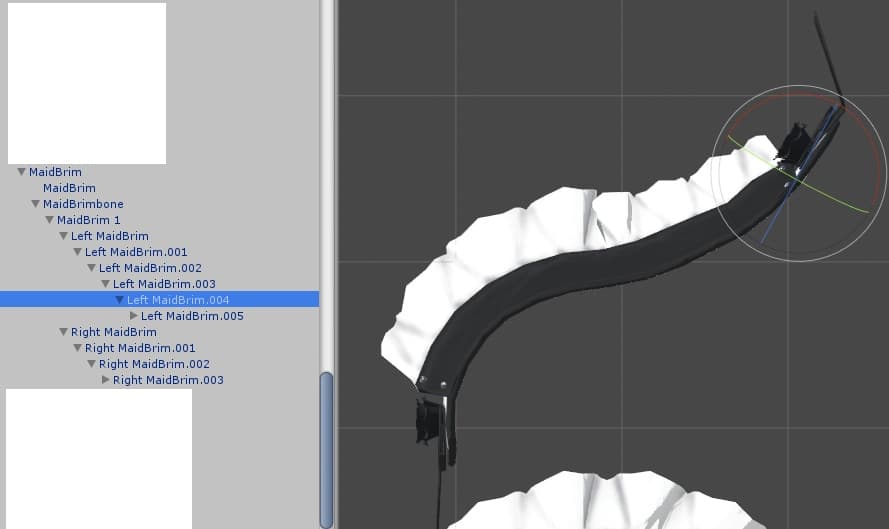Select MaidBrim 1 in the hierarchy
The width and height of the screenshot is (889, 529).
pos(88,220)
